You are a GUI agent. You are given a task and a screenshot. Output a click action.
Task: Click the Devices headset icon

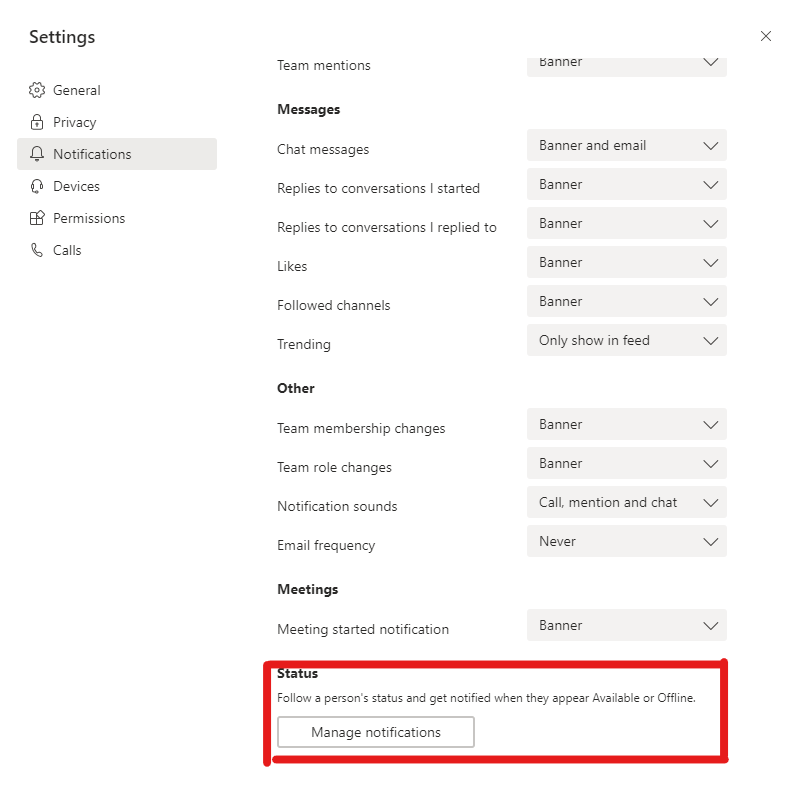click(x=37, y=186)
